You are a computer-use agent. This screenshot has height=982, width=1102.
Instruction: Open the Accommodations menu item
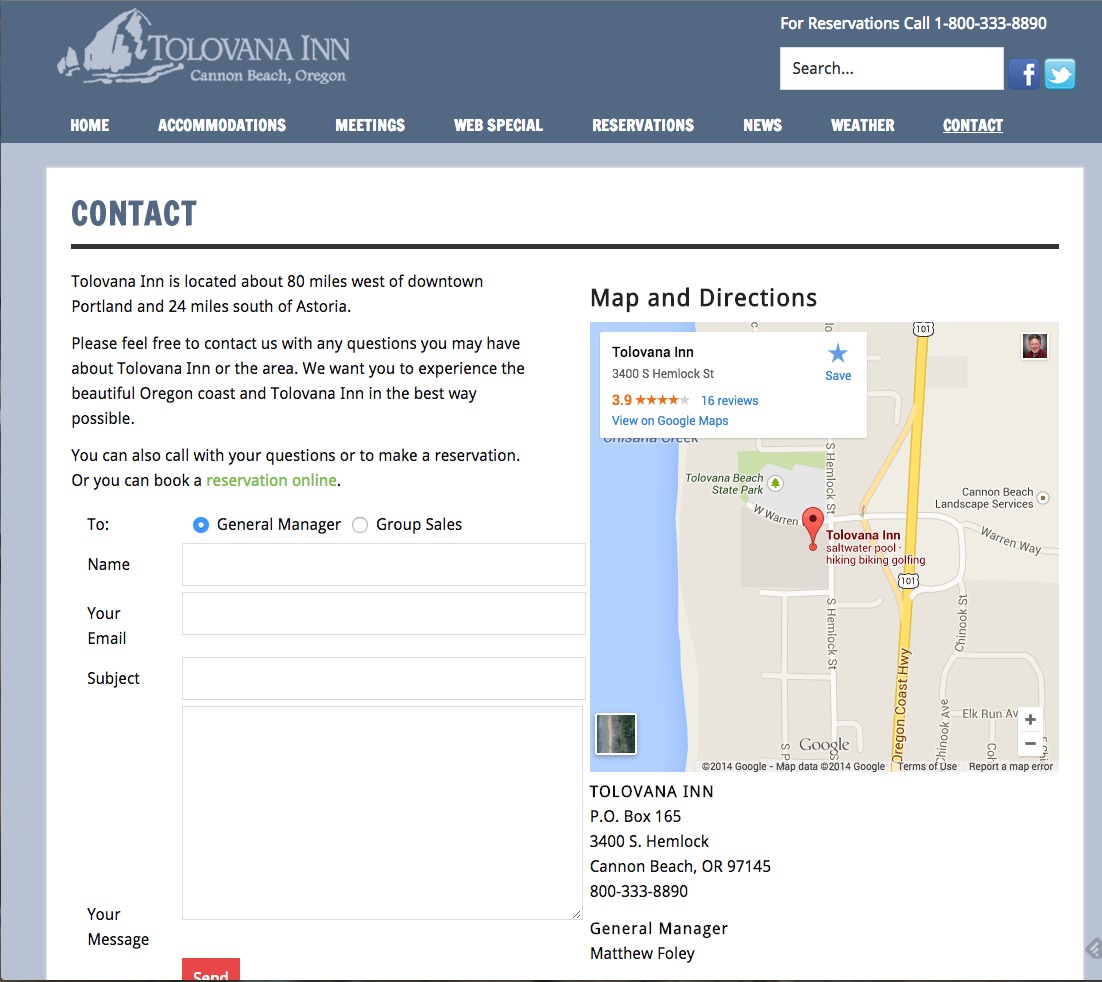click(222, 125)
